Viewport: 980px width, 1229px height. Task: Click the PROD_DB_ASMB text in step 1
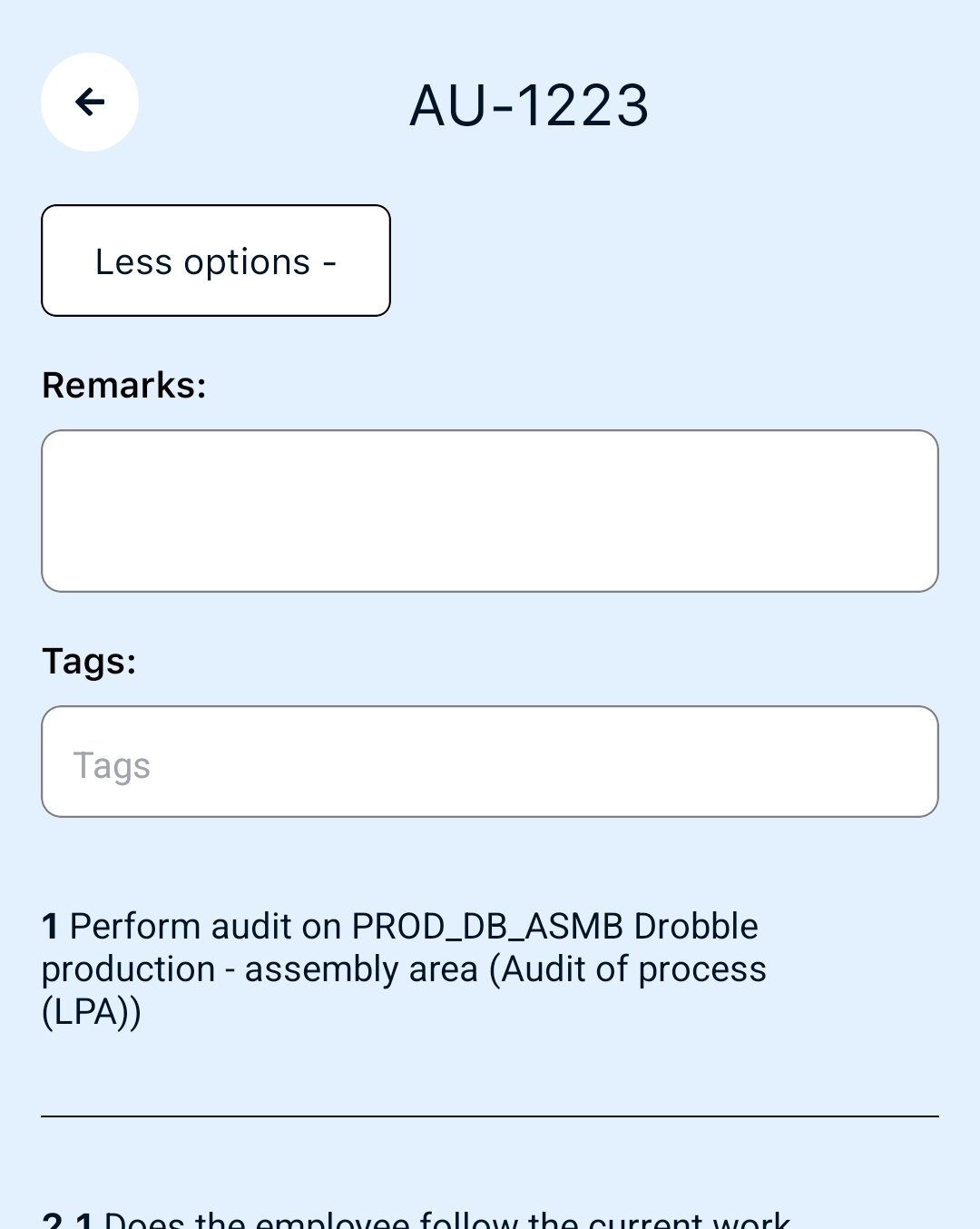point(487,927)
